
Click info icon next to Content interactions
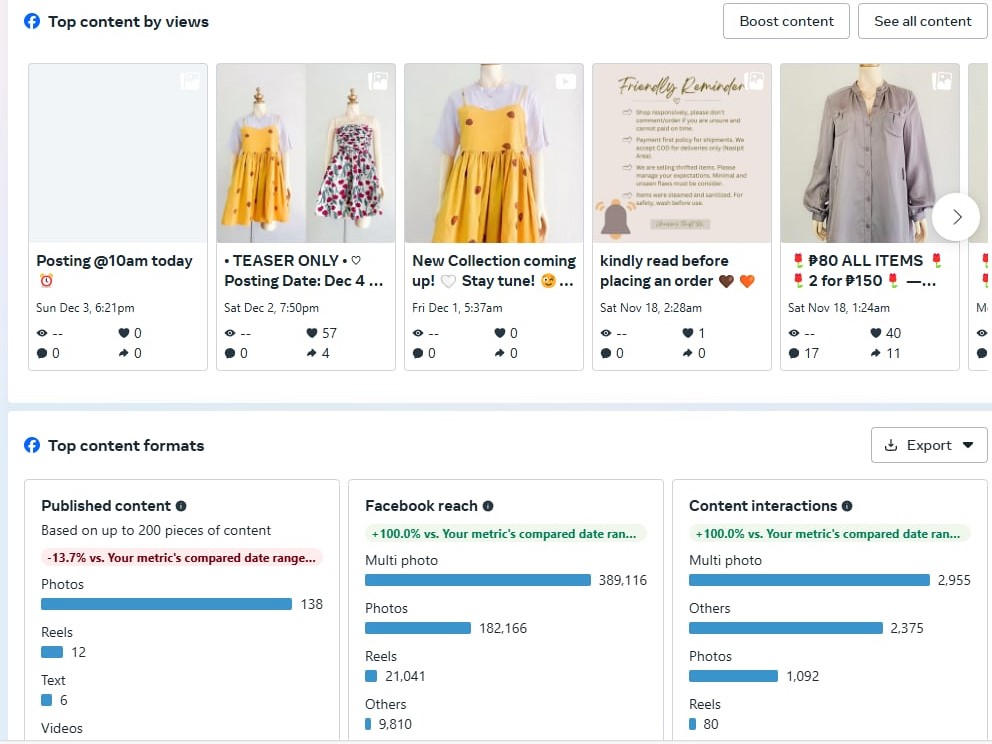click(x=847, y=506)
